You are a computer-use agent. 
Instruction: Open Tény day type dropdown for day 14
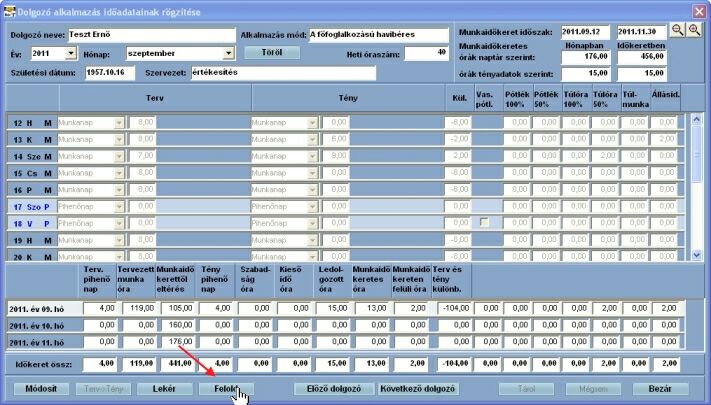(x=312, y=156)
